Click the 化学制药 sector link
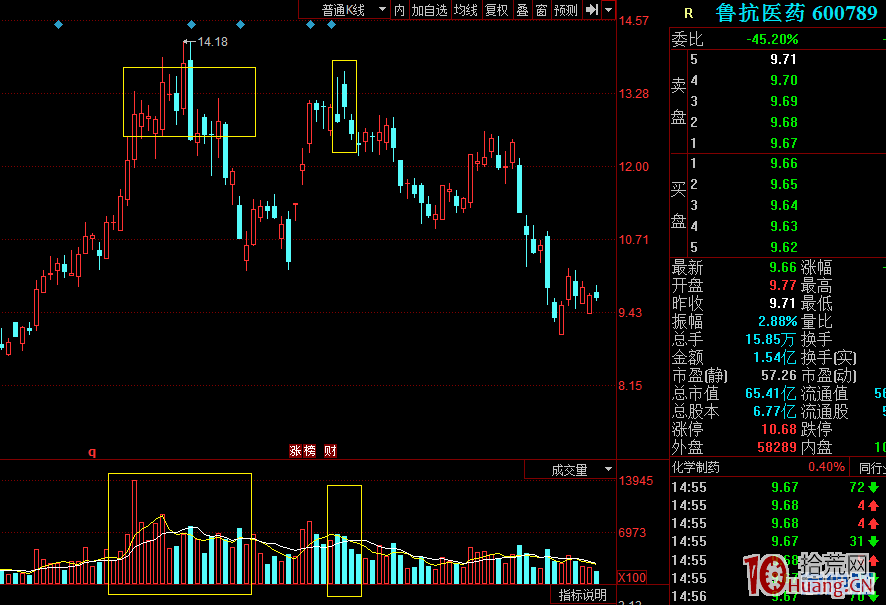 (696, 467)
